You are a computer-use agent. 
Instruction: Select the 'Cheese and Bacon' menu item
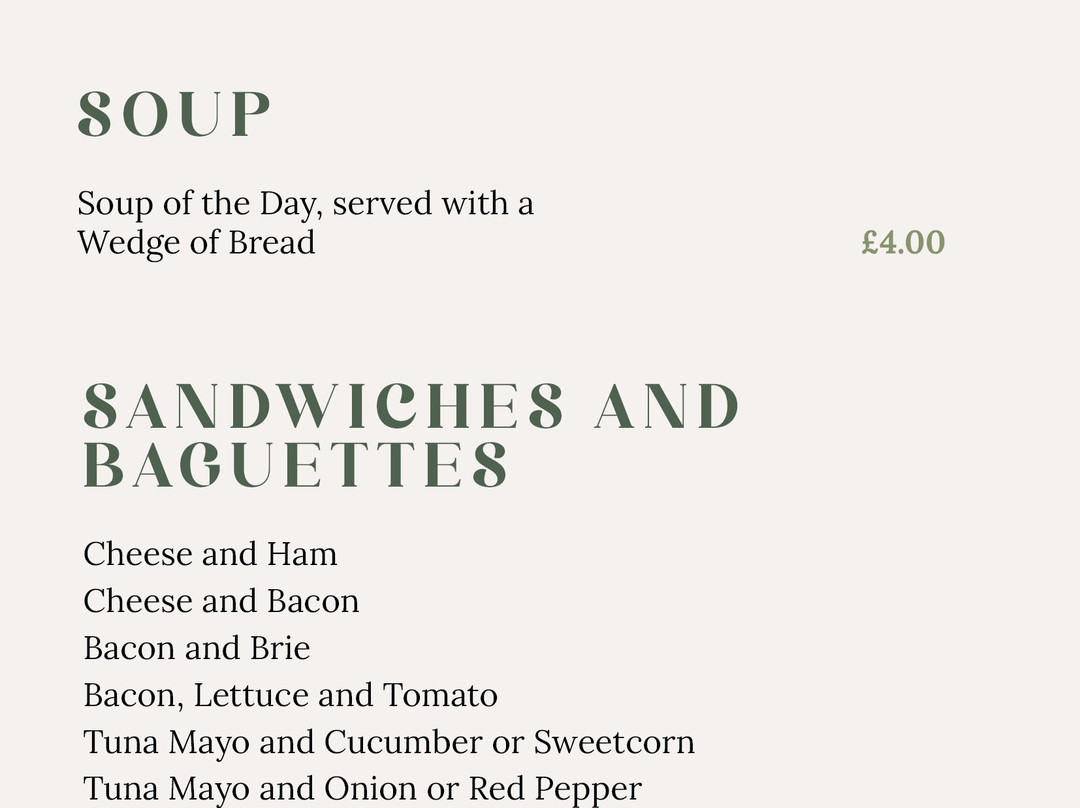click(x=221, y=601)
